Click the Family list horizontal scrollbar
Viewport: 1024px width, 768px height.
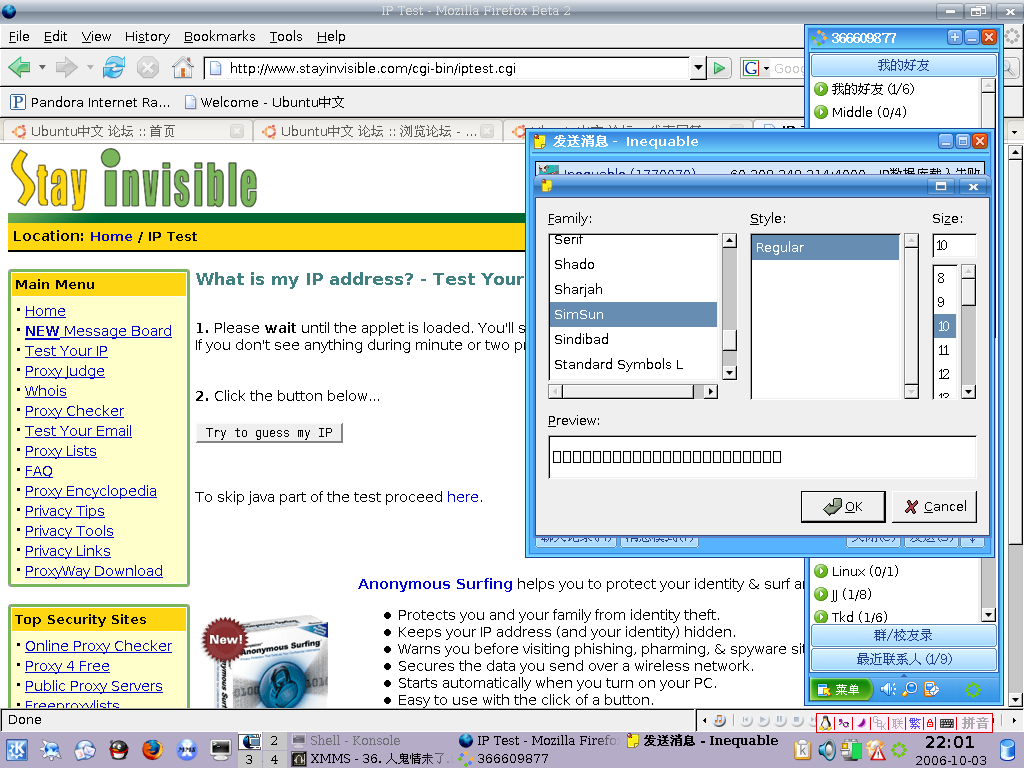click(x=633, y=392)
